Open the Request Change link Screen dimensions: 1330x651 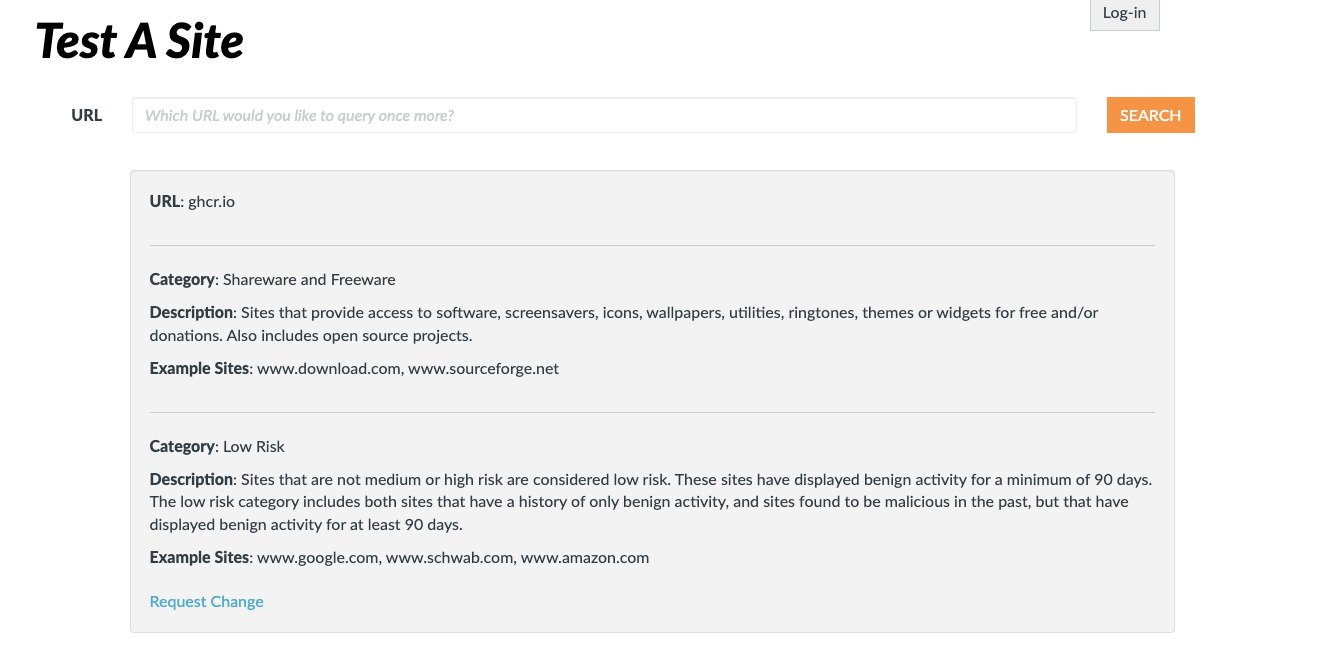click(206, 601)
